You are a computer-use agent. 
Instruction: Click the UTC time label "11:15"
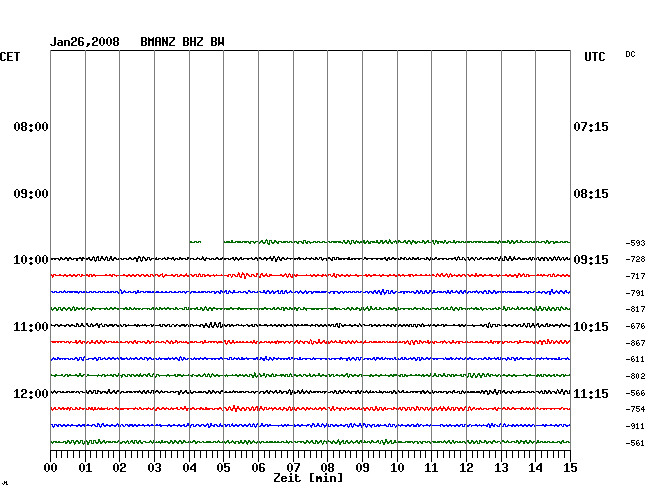click(x=591, y=394)
